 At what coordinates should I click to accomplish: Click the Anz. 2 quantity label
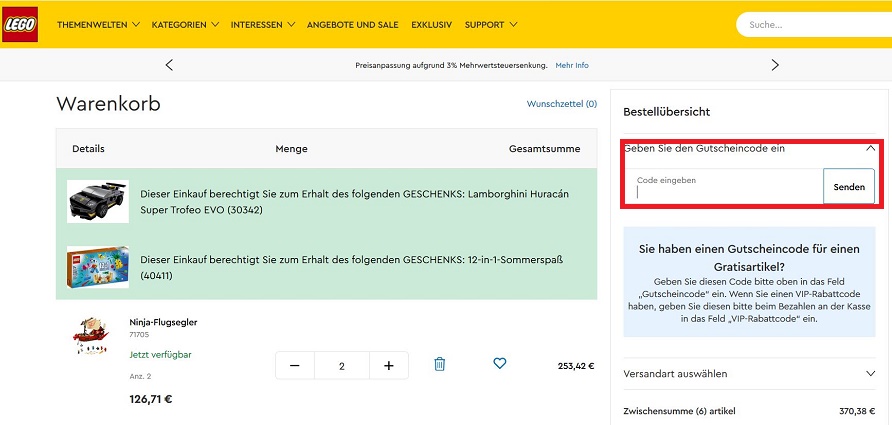click(x=140, y=377)
